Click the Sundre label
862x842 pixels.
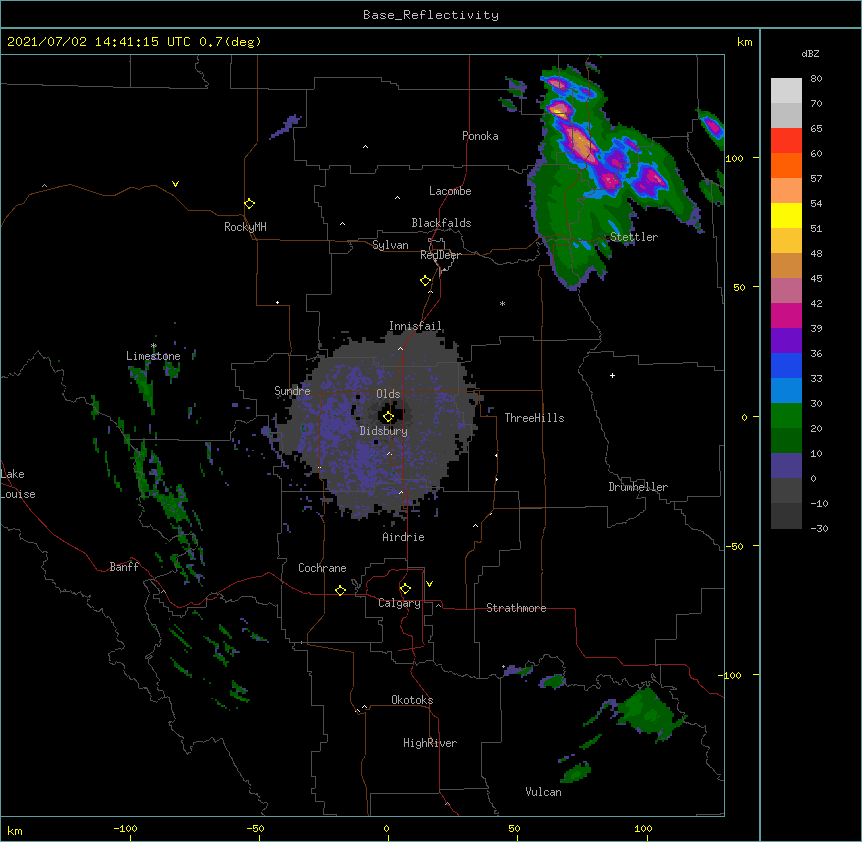pyautogui.click(x=292, y=391)
